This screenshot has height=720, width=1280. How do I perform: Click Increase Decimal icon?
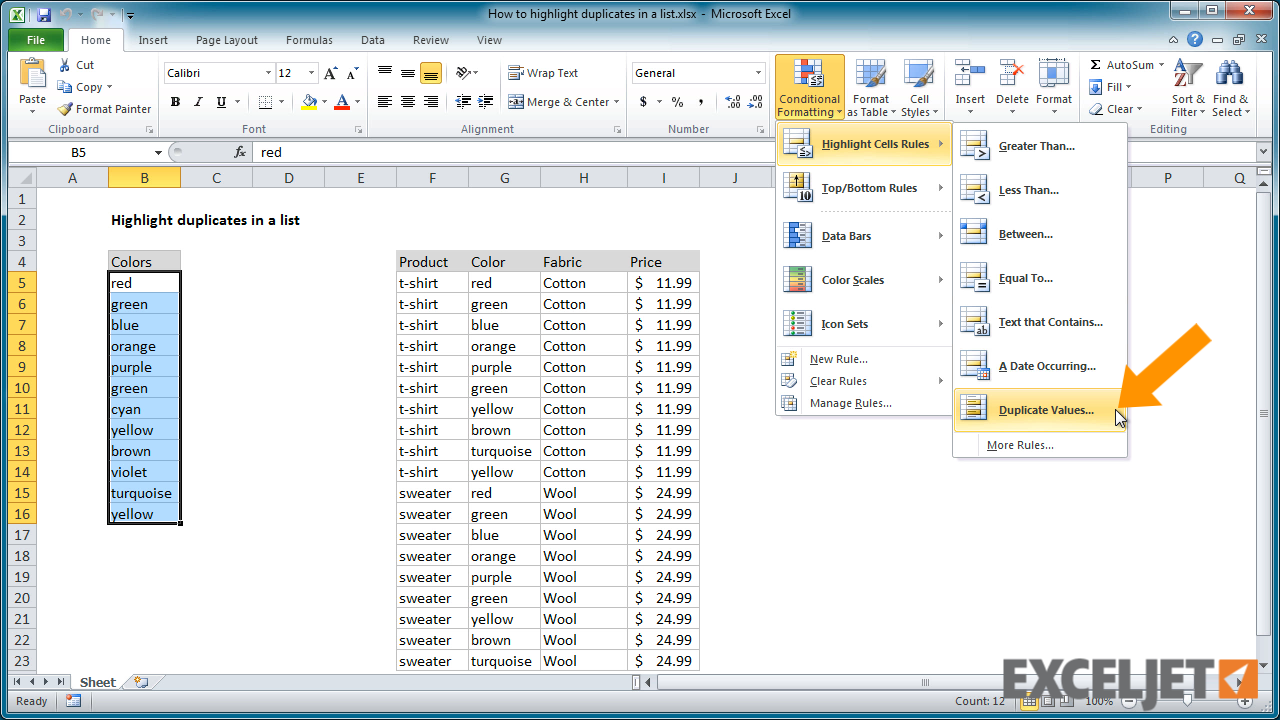tap(732, 102)
